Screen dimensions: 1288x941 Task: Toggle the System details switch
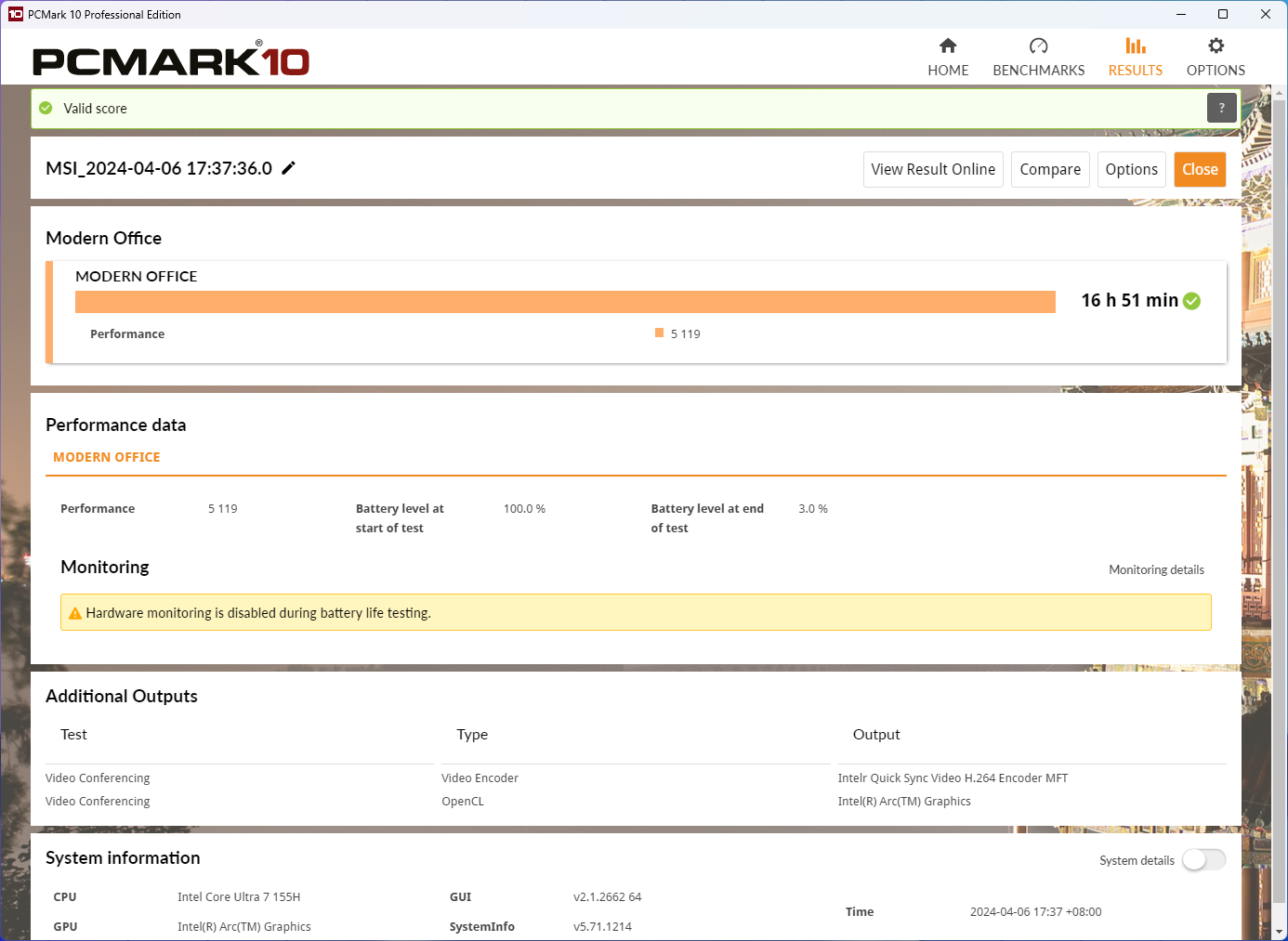click(1203, 860)
